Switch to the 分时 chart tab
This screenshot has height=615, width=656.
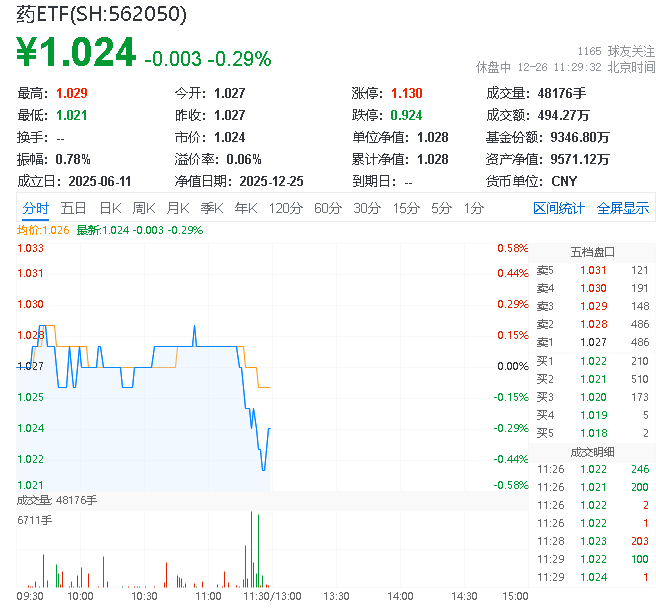tap(35, 208)
